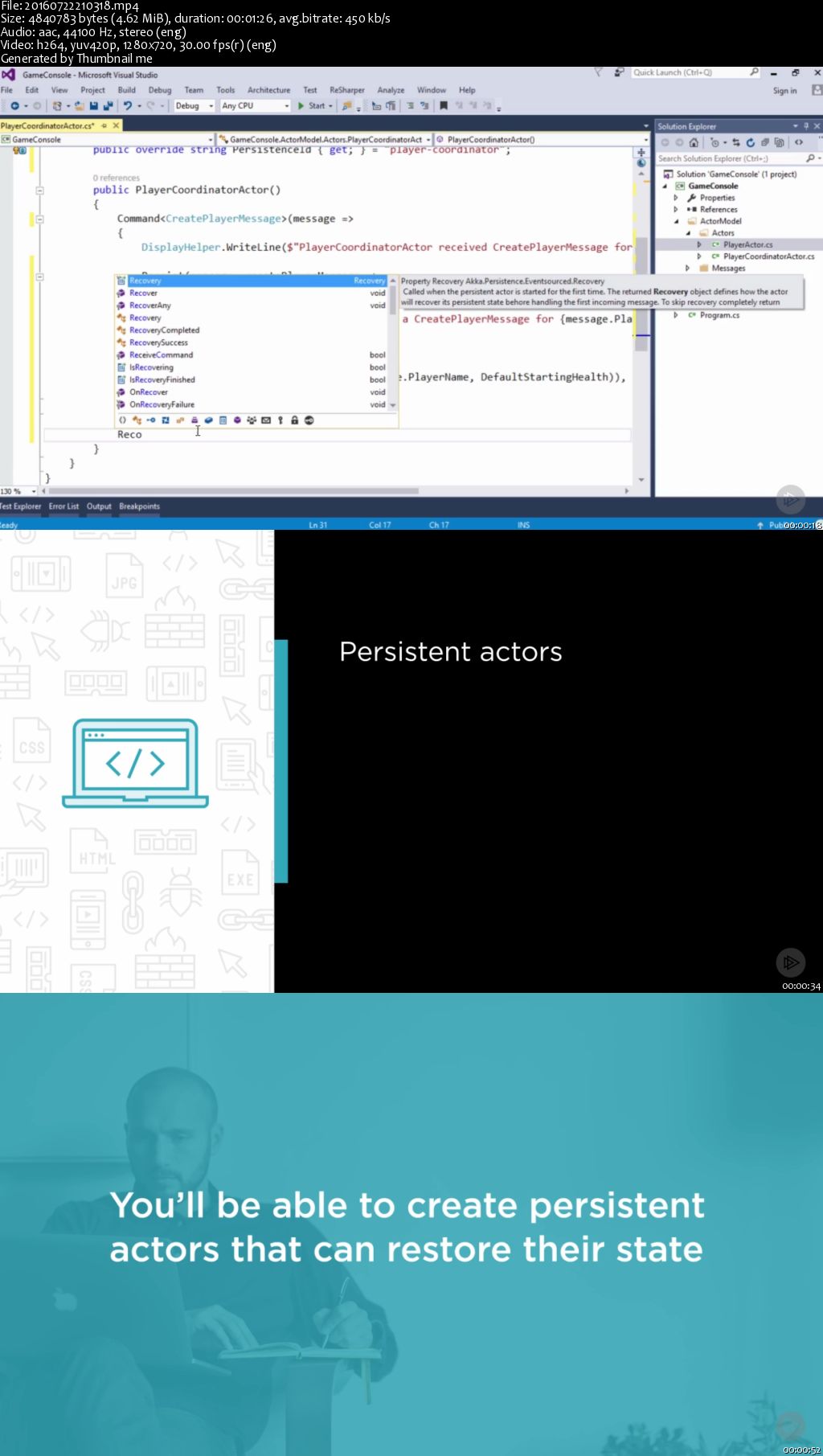Click the Redo toolbar icon
This screenshot has height=1456, width=823.
(x=150, y=106)
